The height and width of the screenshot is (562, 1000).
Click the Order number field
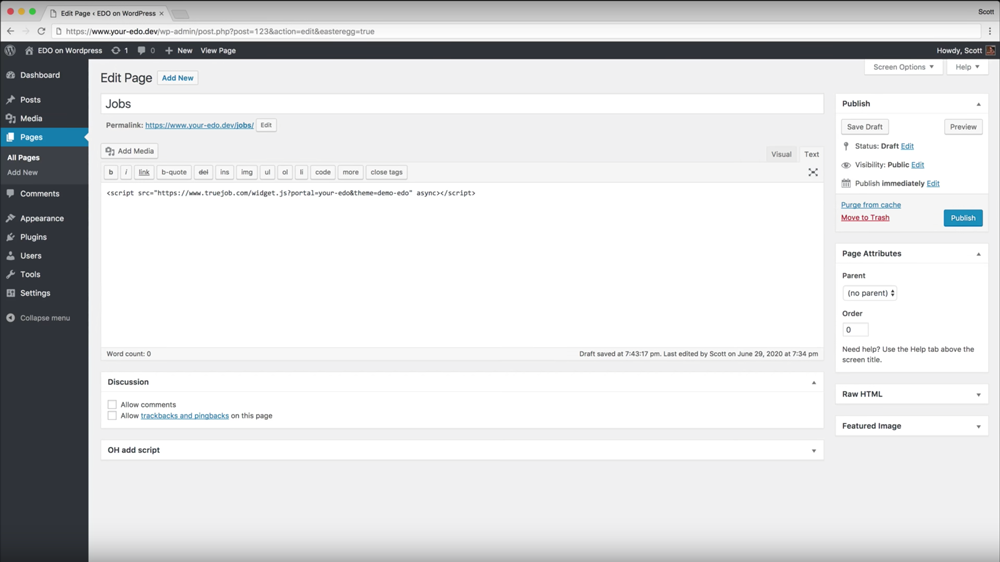[855, 330]
